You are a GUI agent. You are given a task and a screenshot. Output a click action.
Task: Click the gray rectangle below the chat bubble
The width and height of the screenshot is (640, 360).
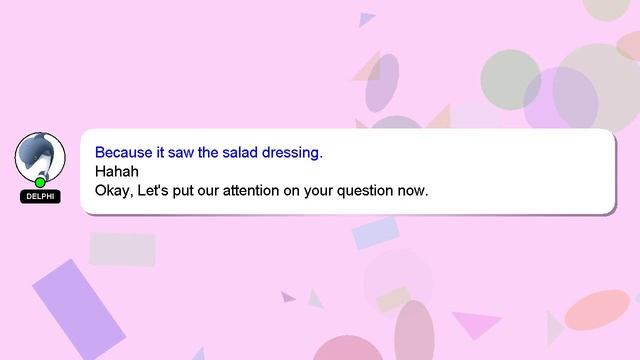[122, 249]
